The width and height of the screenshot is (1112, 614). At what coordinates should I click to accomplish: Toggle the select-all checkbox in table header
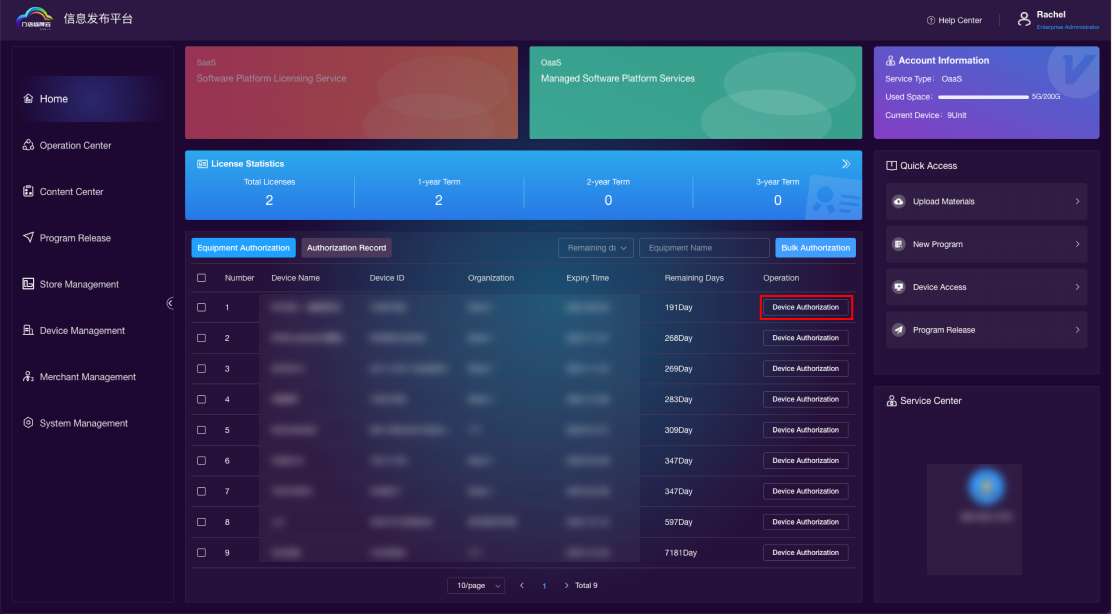[201, 278]
